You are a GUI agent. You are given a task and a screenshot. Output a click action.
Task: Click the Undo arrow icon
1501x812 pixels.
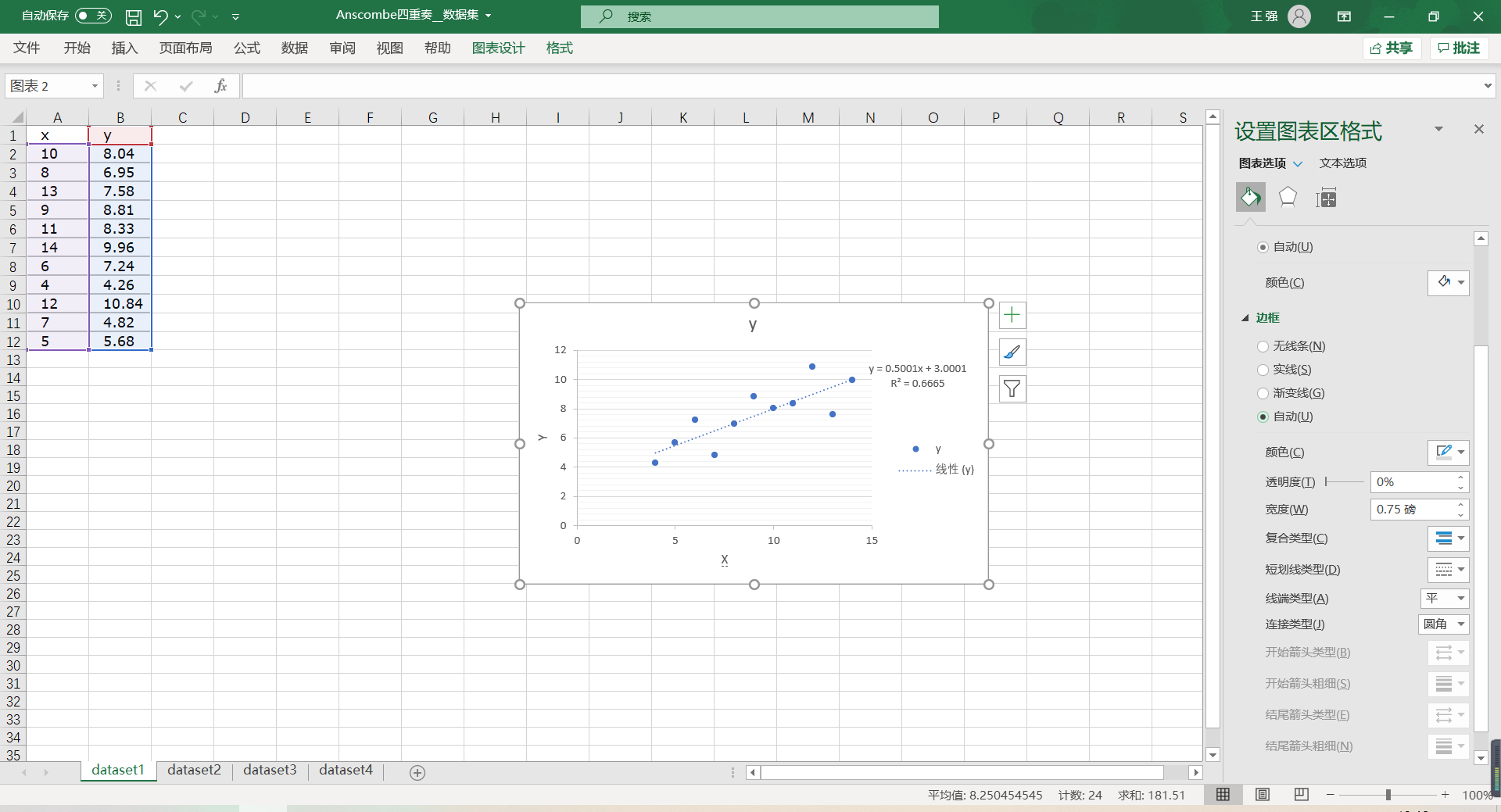160,16
